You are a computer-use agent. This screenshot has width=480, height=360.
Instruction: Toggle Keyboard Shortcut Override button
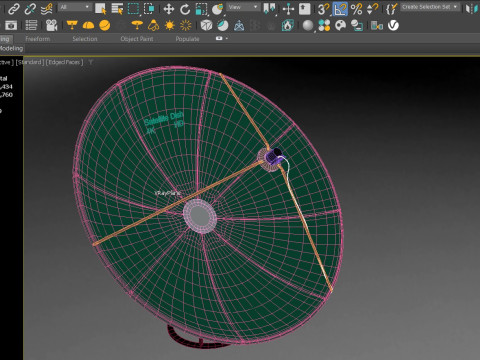point(304,9)
